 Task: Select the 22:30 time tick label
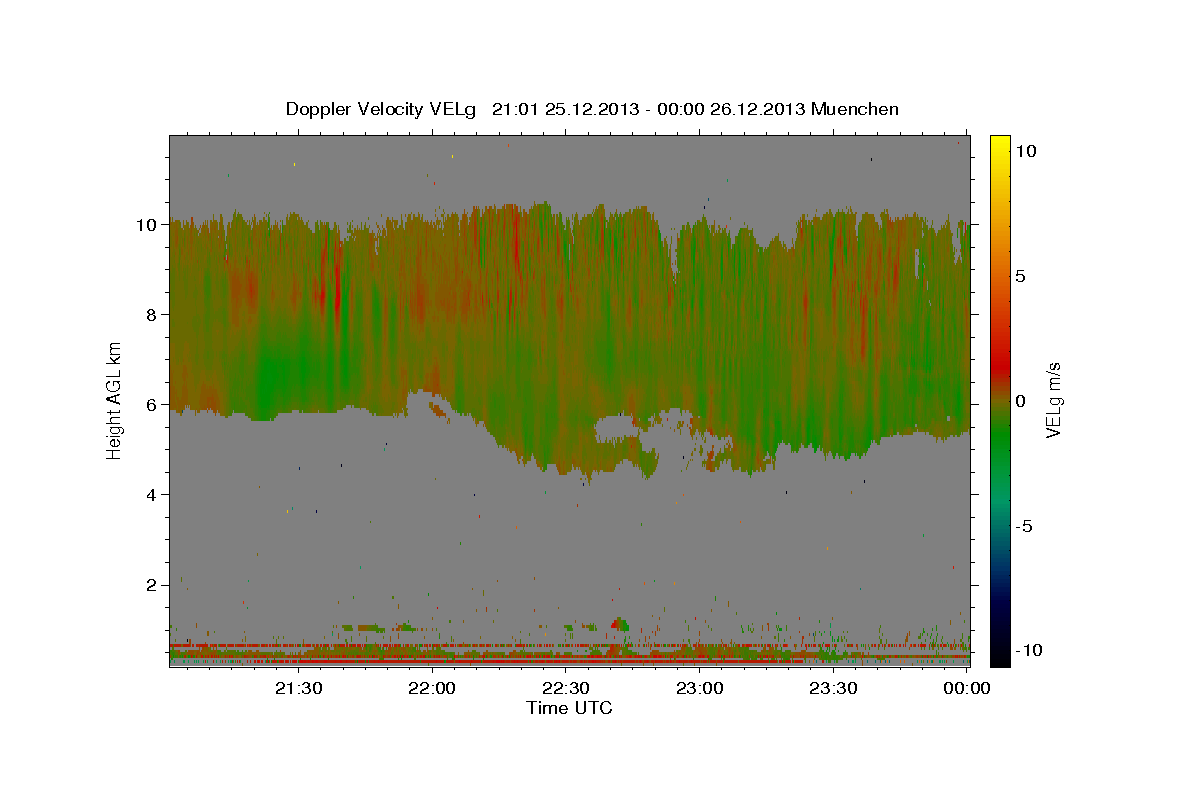click(x=566, y=688)
